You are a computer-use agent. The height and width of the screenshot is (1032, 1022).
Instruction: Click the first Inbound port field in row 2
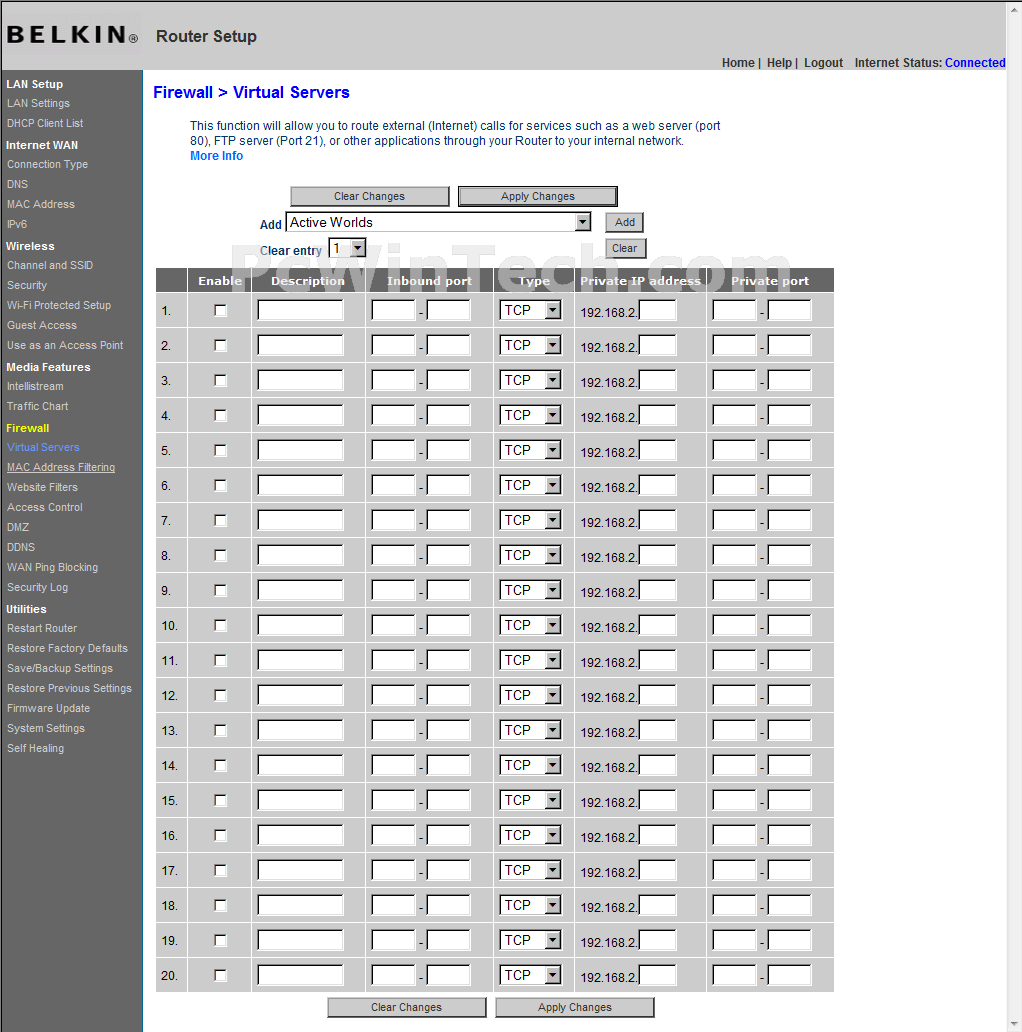pos(393,345)
